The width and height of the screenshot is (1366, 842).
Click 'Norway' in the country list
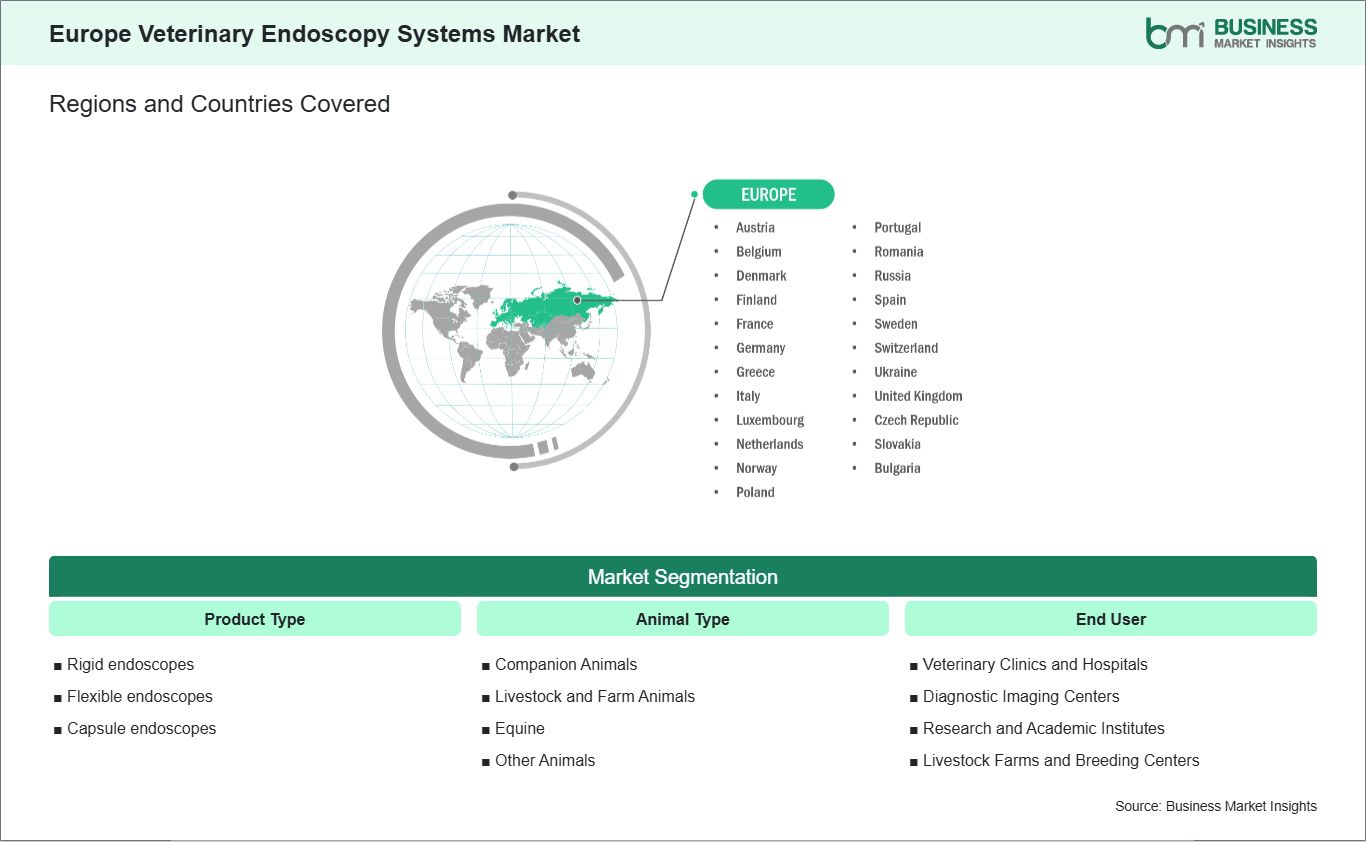tap(756, 468)
